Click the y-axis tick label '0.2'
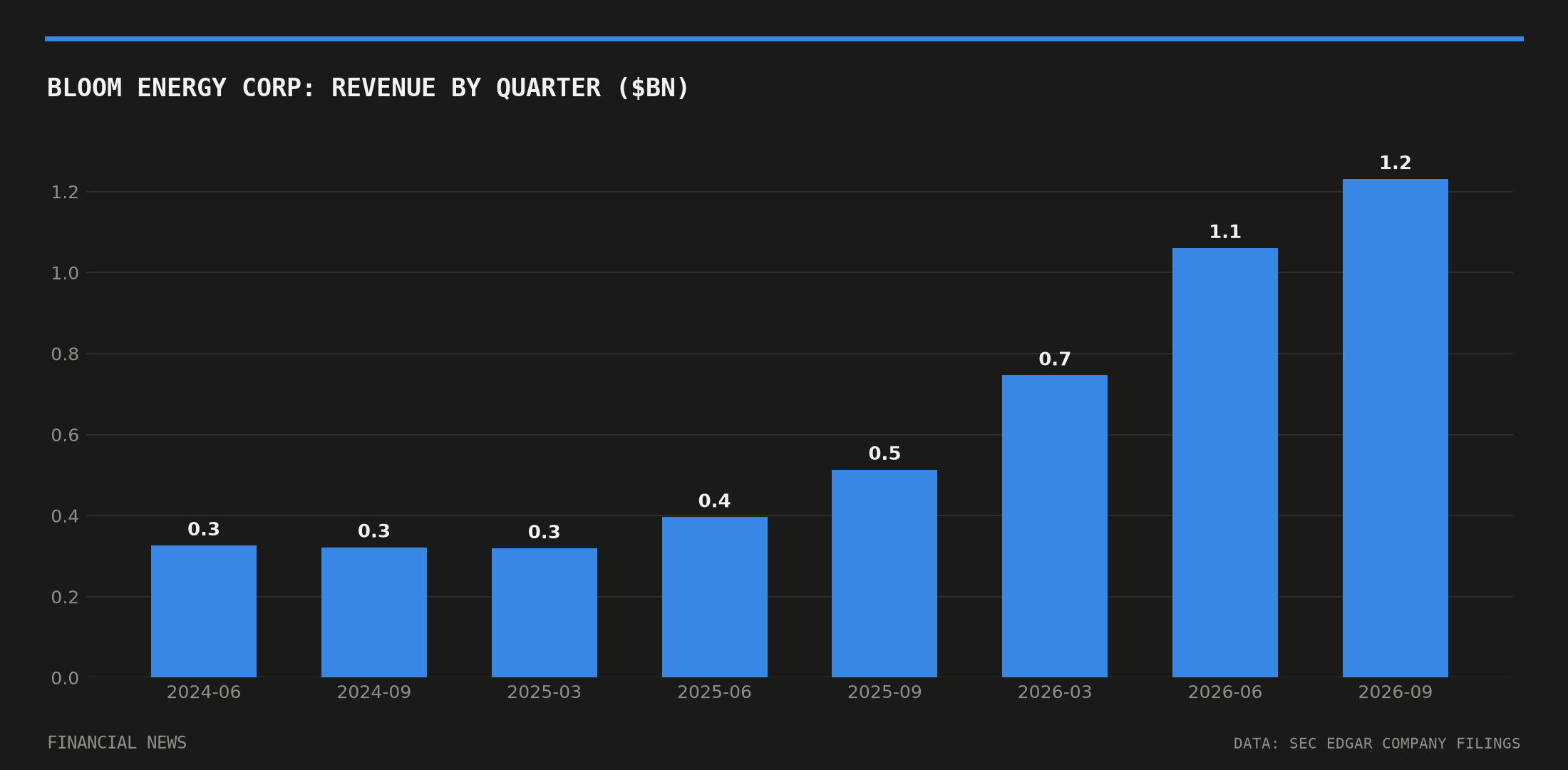The height and width of the screenshot is (770, 1568). [x=65, y=597]
